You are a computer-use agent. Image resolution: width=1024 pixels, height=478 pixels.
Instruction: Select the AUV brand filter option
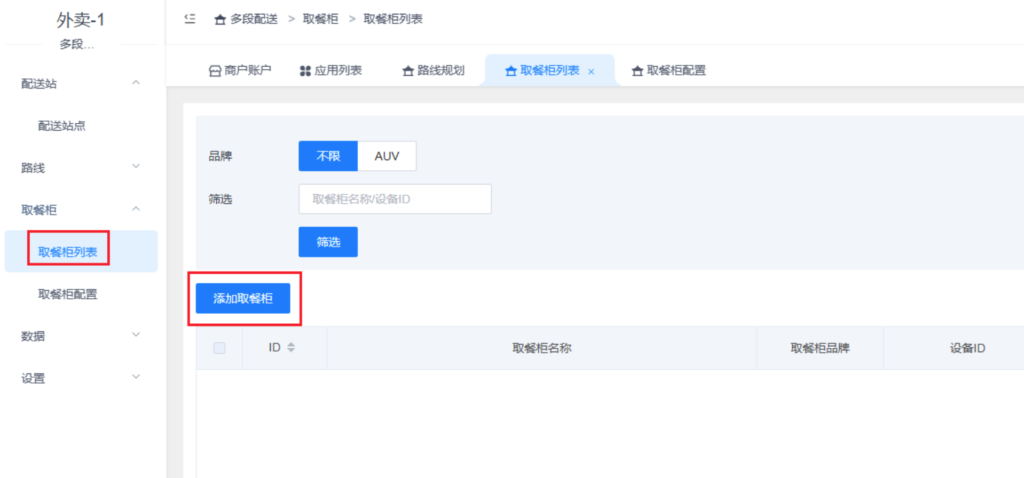pos(386,156)
